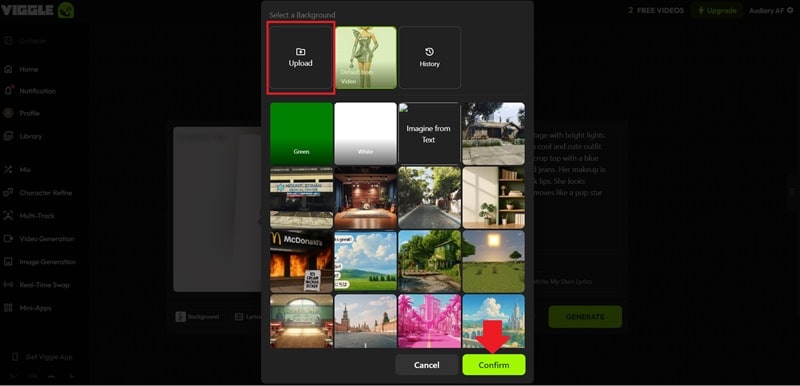Select the Default from Video thumbnail
The width and height of the screenshot is (800, 386).
(366, 58)
